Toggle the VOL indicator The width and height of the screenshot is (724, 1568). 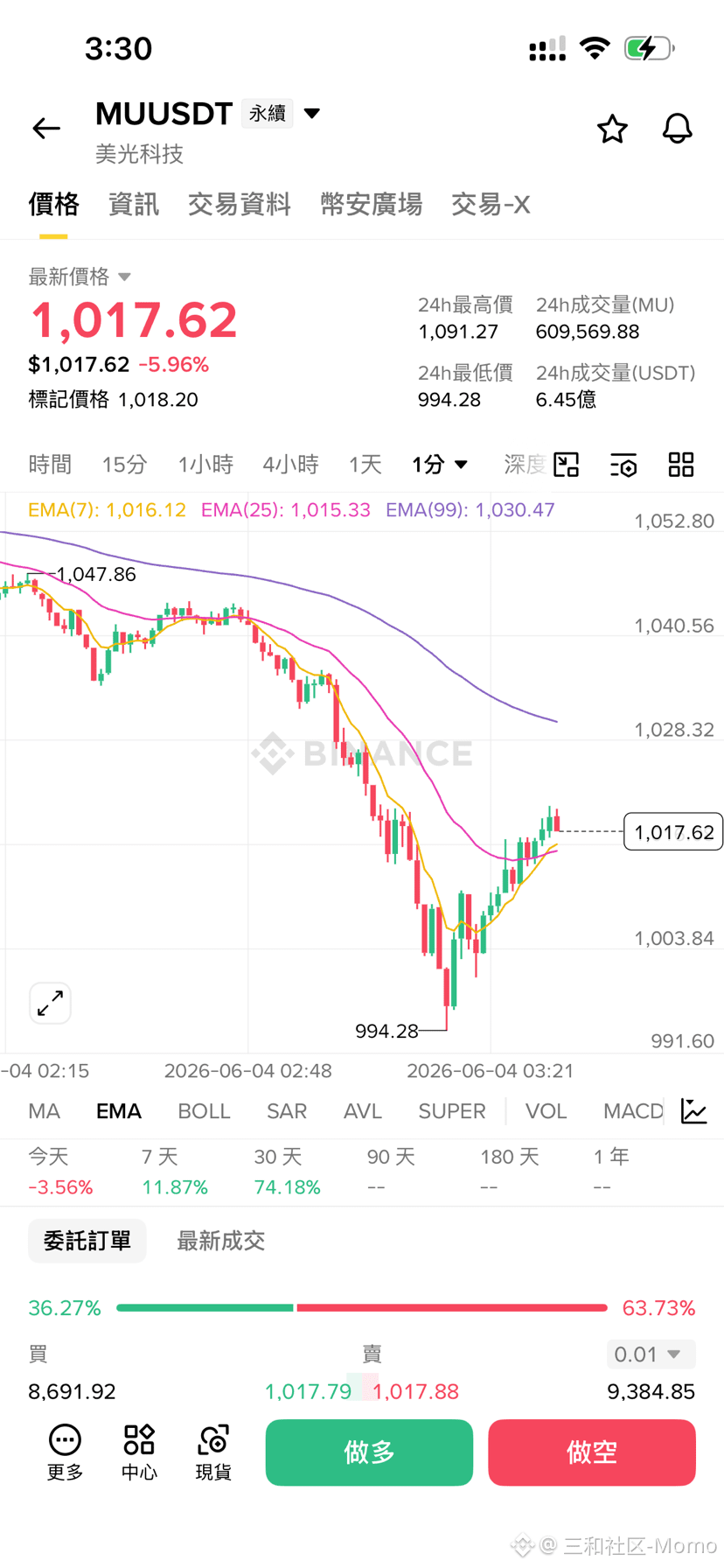click(x=546, y=1111)
